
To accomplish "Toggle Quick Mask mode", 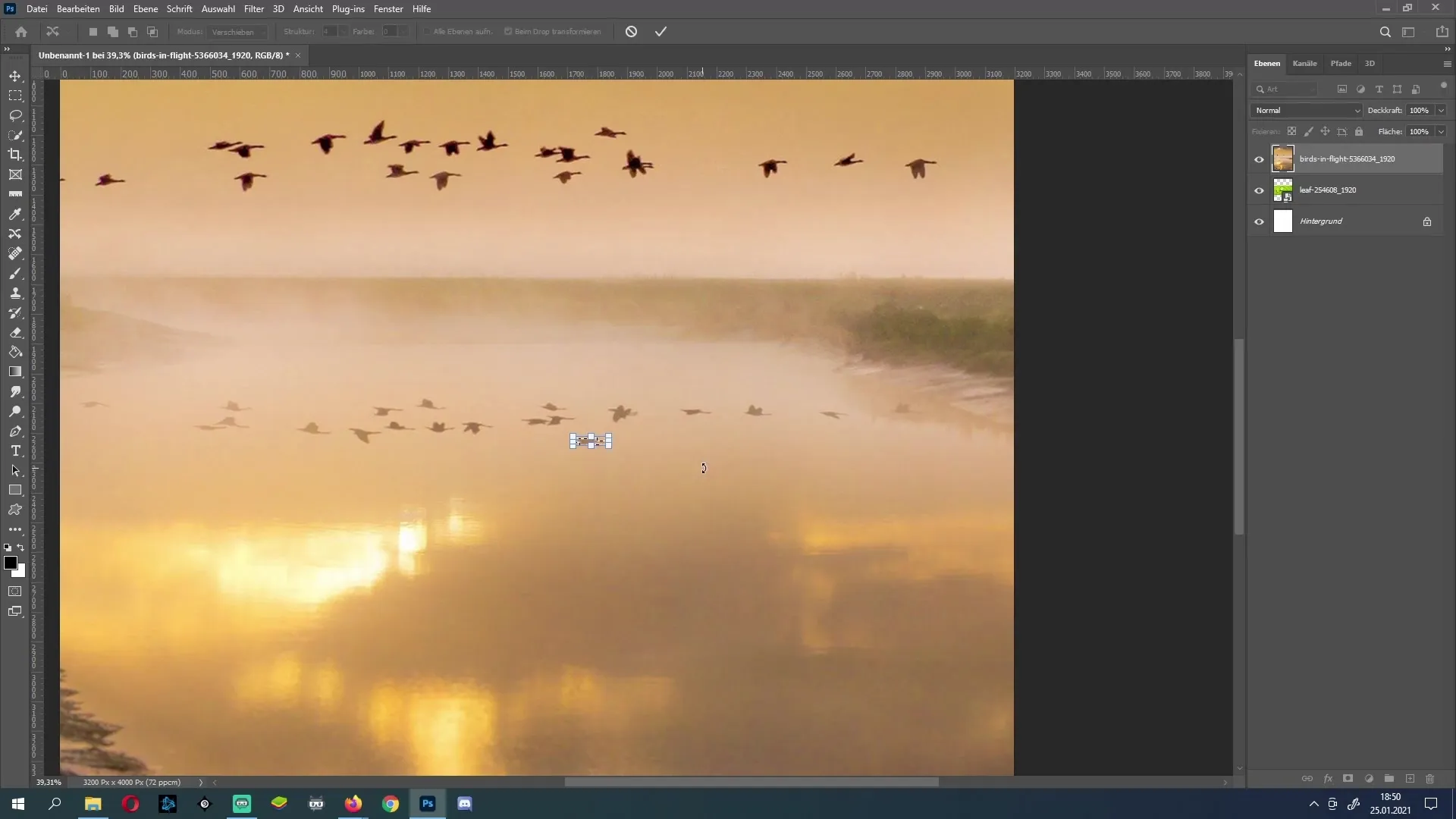I will 15,591.
